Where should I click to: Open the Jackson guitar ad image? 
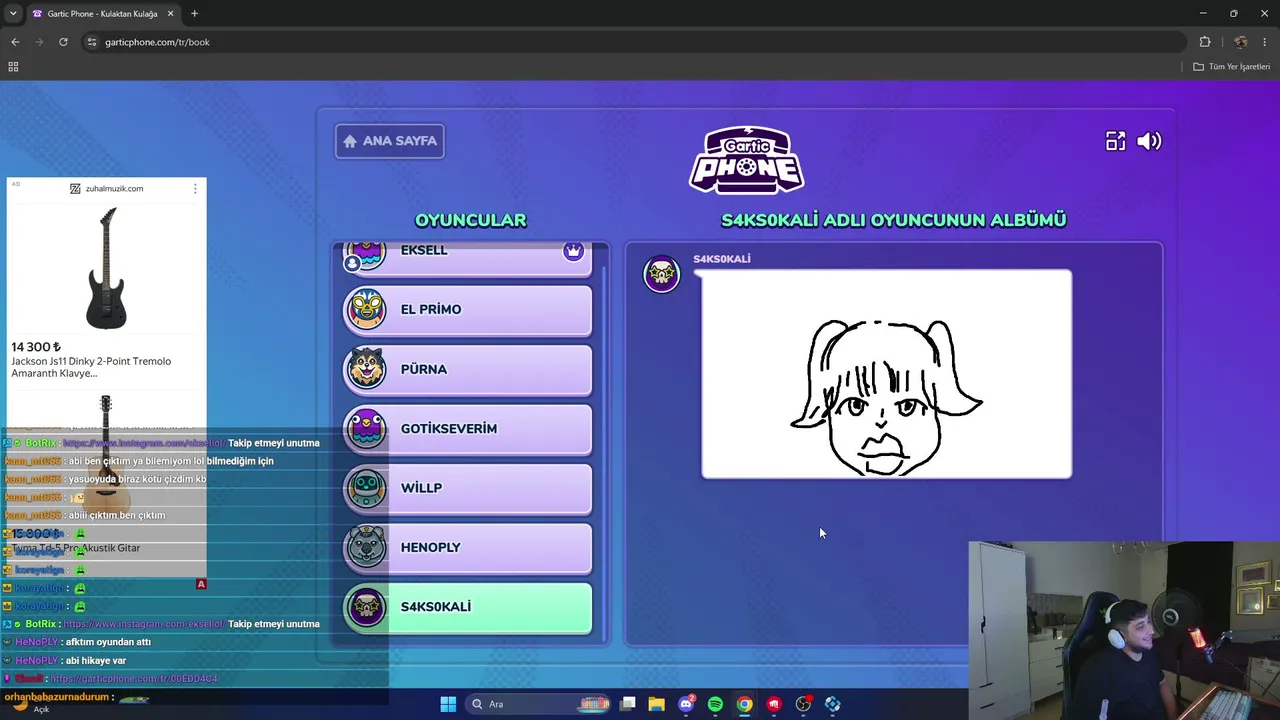106,268
